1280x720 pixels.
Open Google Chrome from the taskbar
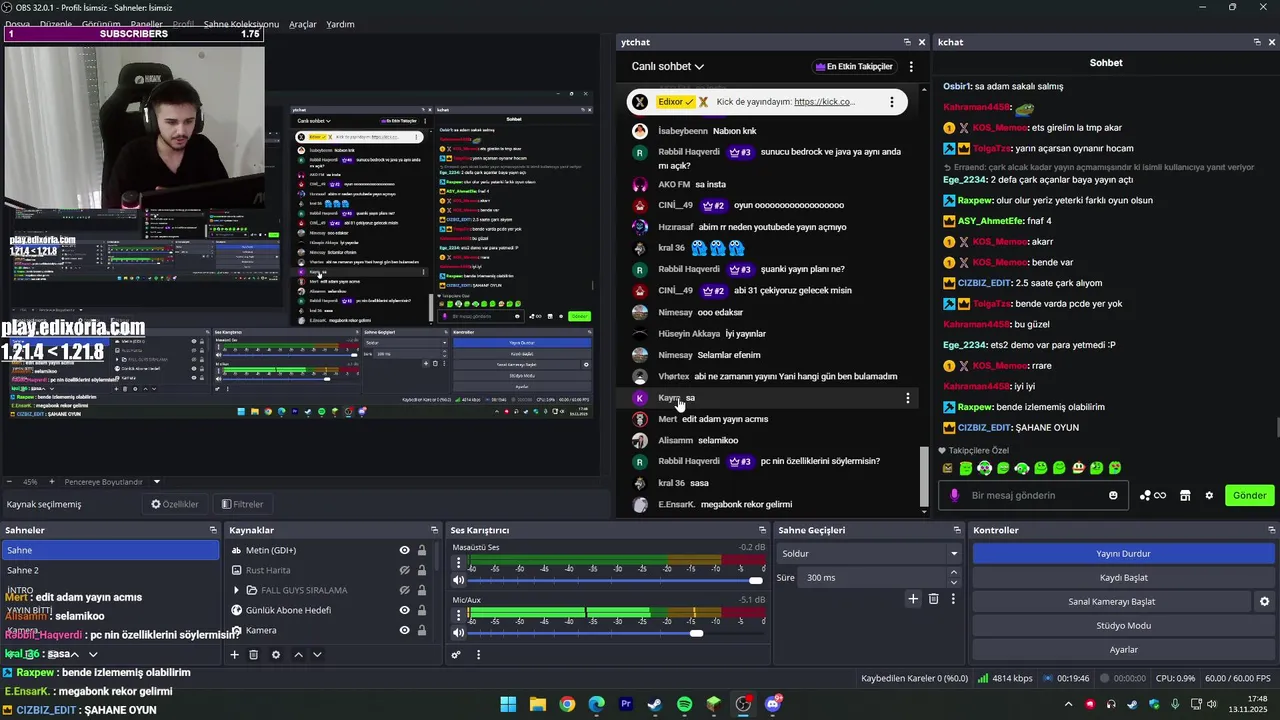pos(567,704)
